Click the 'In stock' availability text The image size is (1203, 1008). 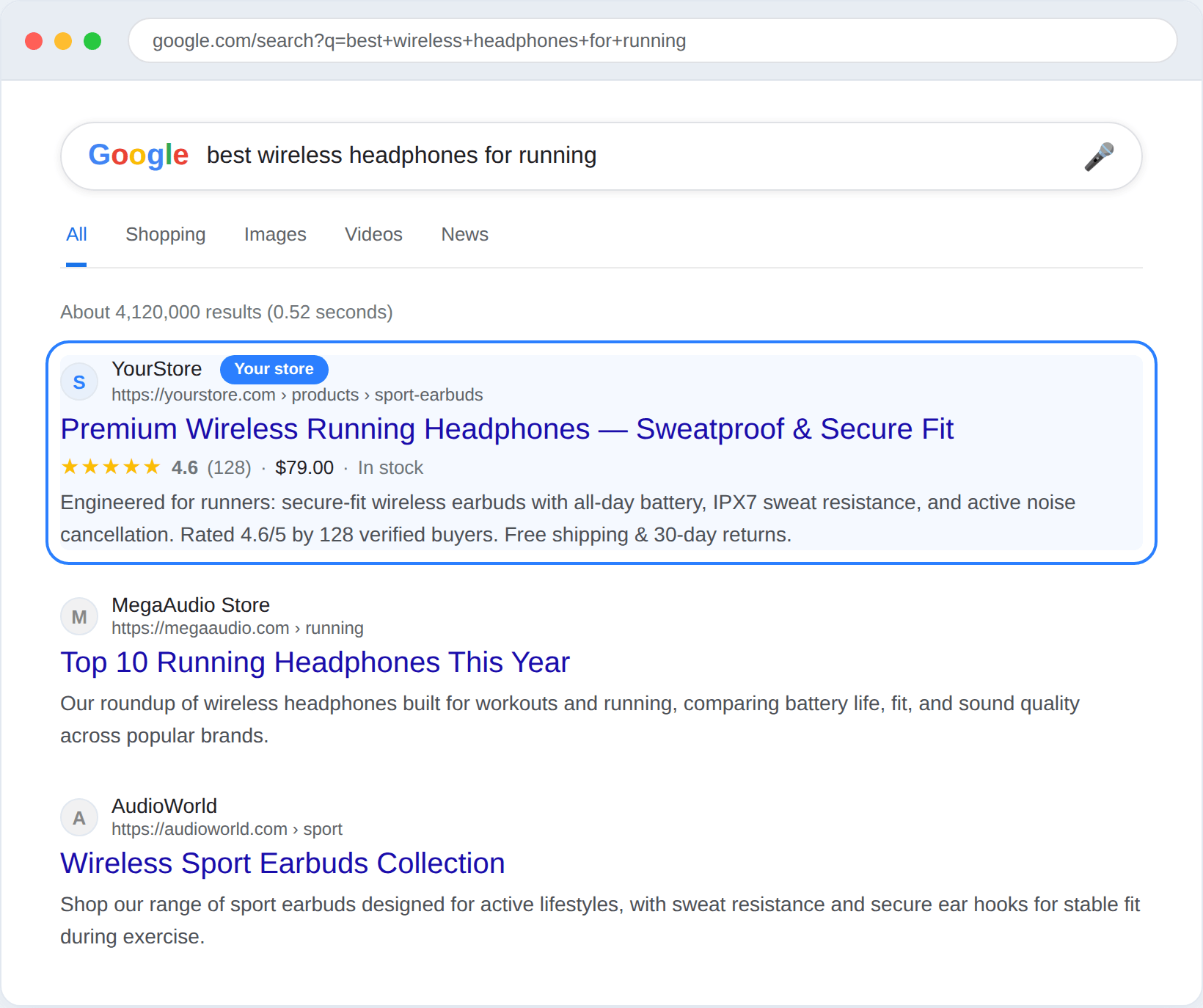tap(390, 467)
